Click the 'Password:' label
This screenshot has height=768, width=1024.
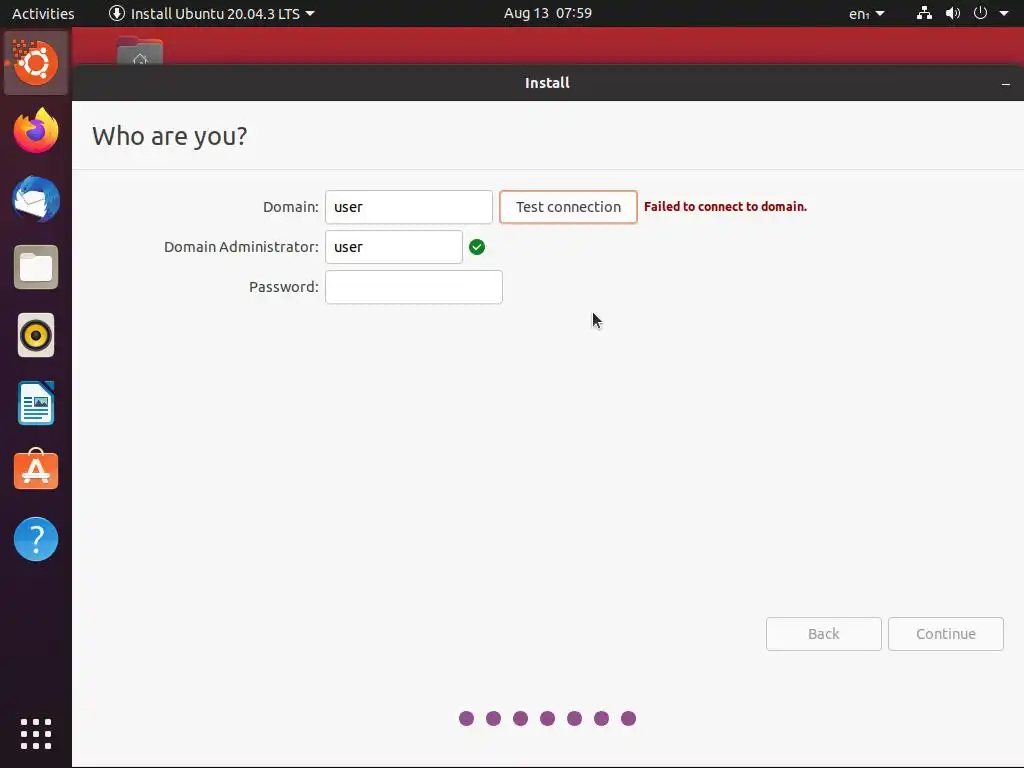[x=283, y=287]
